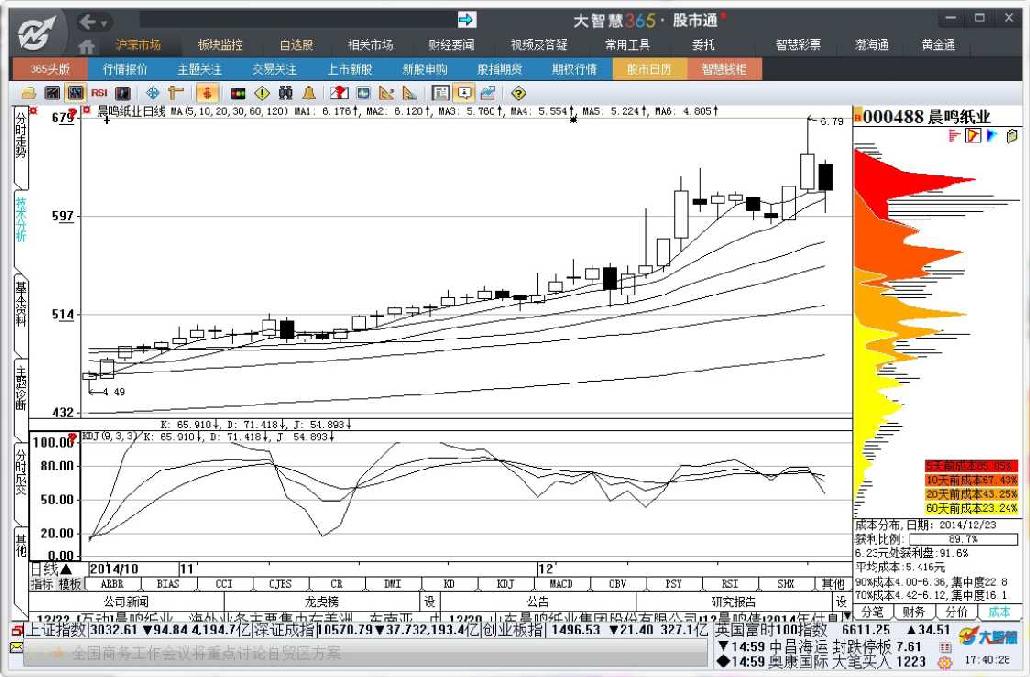Click the back arrow navigation button
Screen dimensions: 1030x677
88,22
